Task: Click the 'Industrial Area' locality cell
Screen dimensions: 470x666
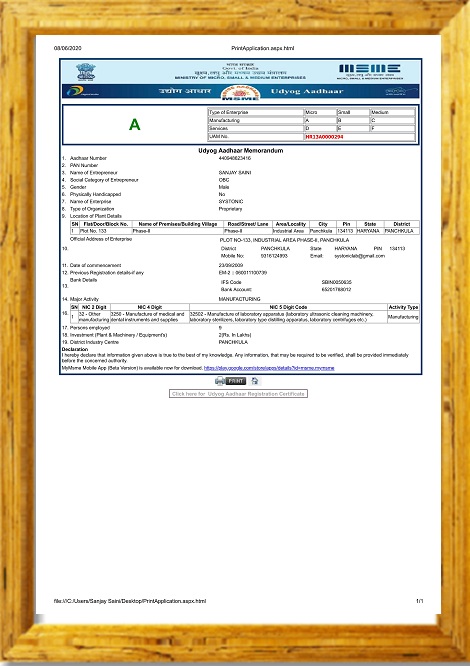Action: [x=290, y=231]
